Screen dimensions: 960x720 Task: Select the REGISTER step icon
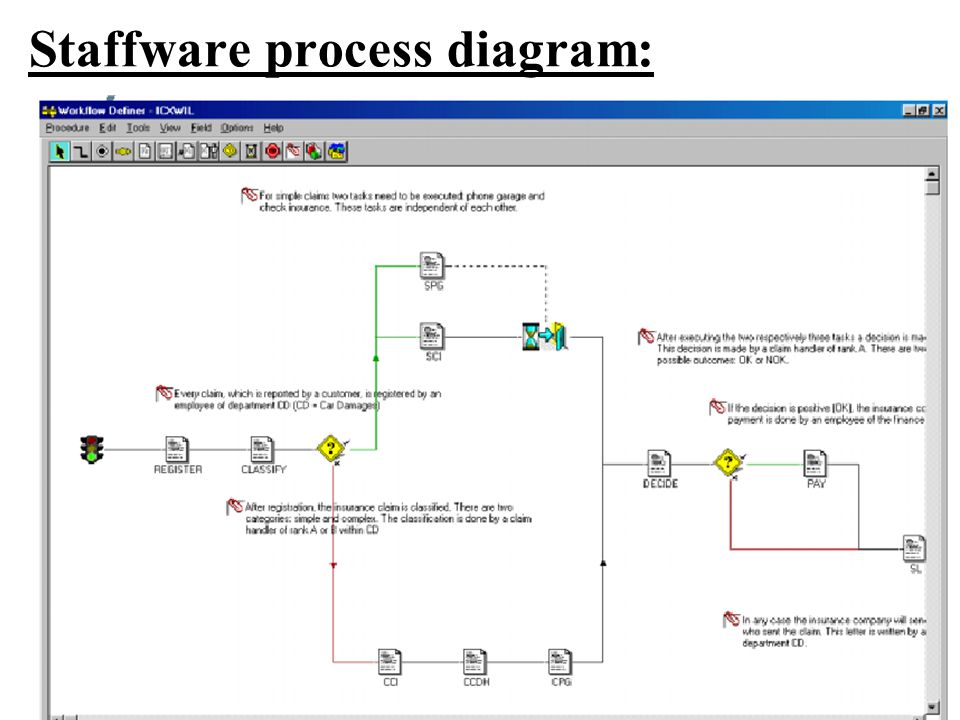coord(177,449)
